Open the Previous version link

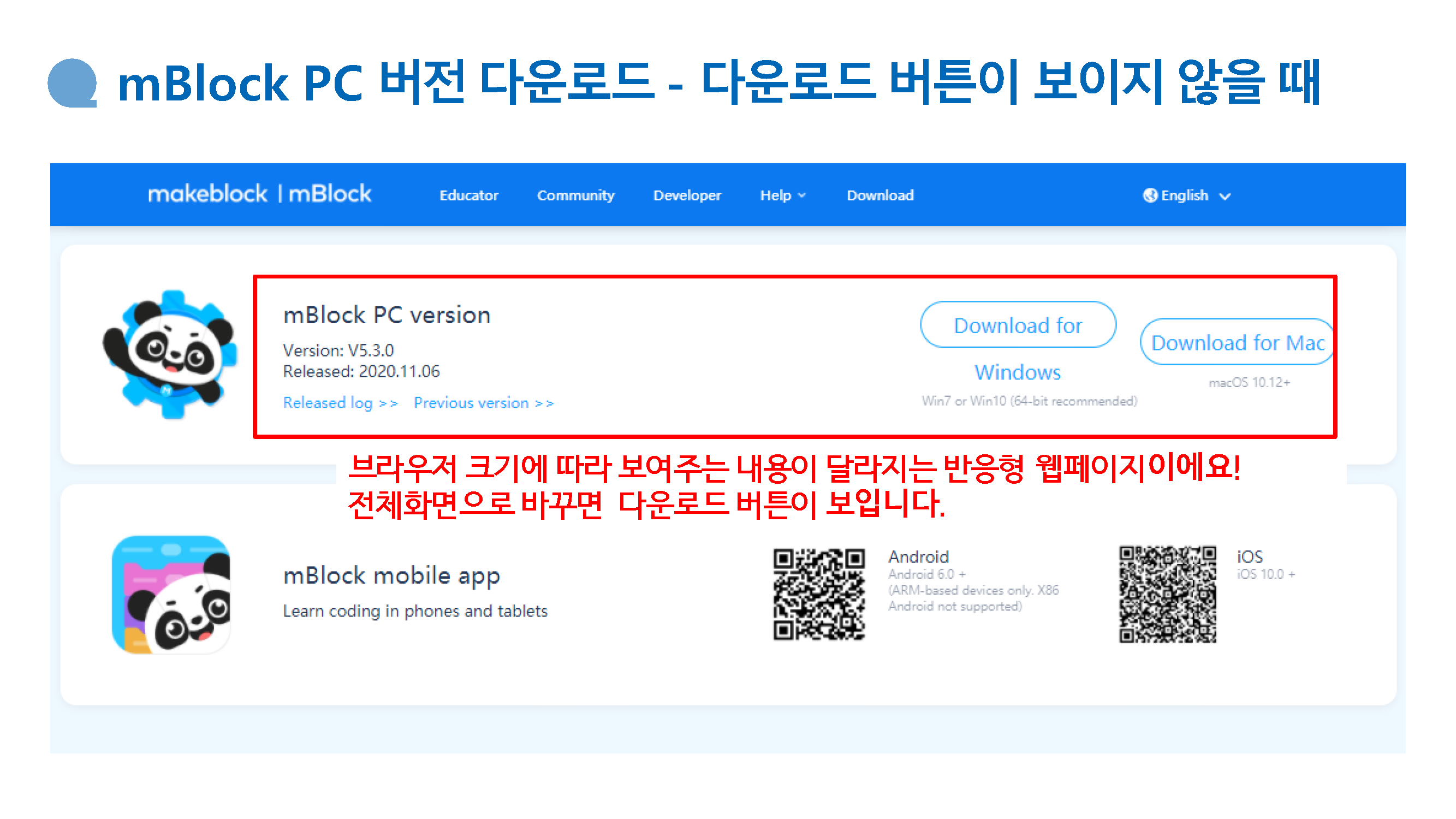483,402
